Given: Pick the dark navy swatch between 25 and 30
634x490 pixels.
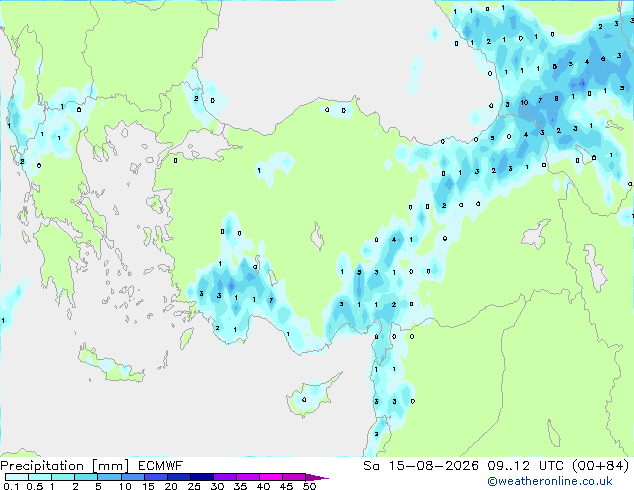Looking at the screenshot, I should coord(201,477).
